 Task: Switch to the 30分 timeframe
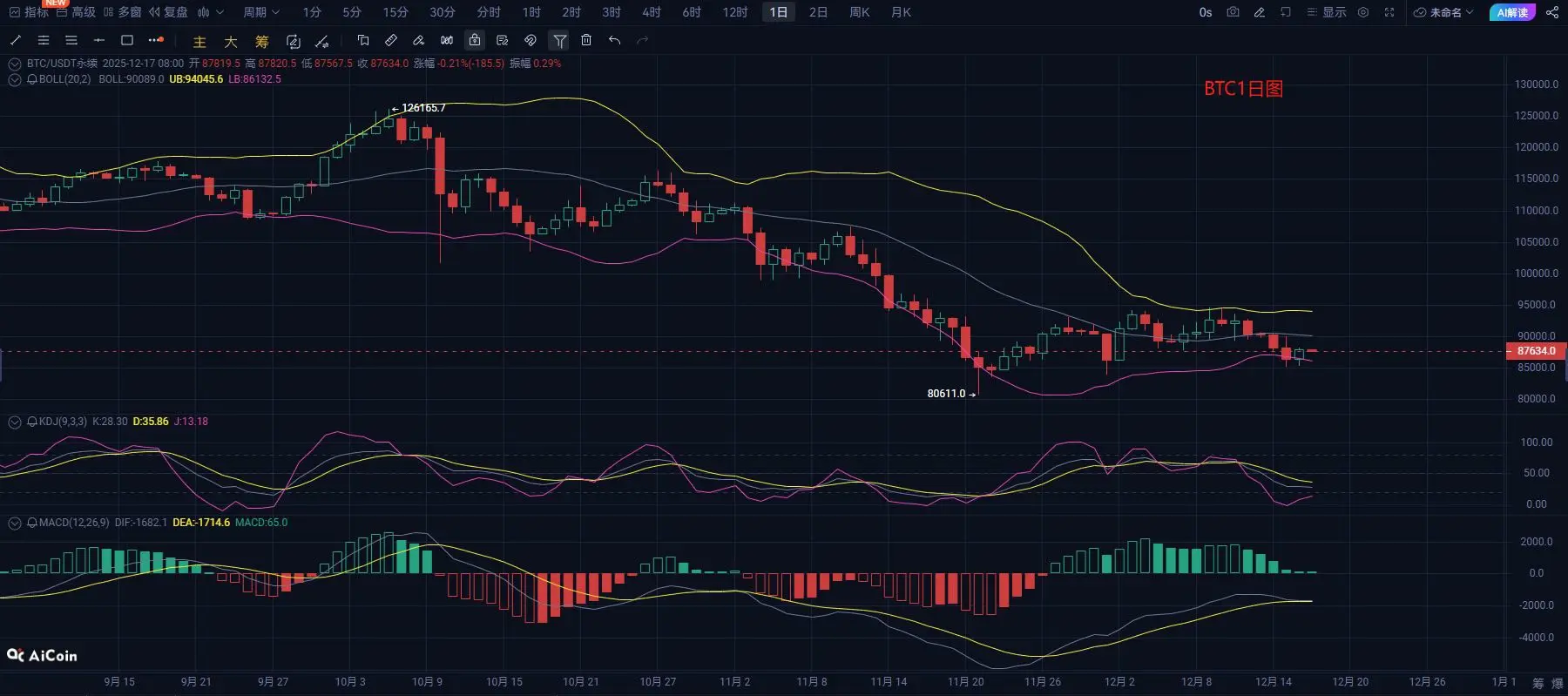pos(443,12)
